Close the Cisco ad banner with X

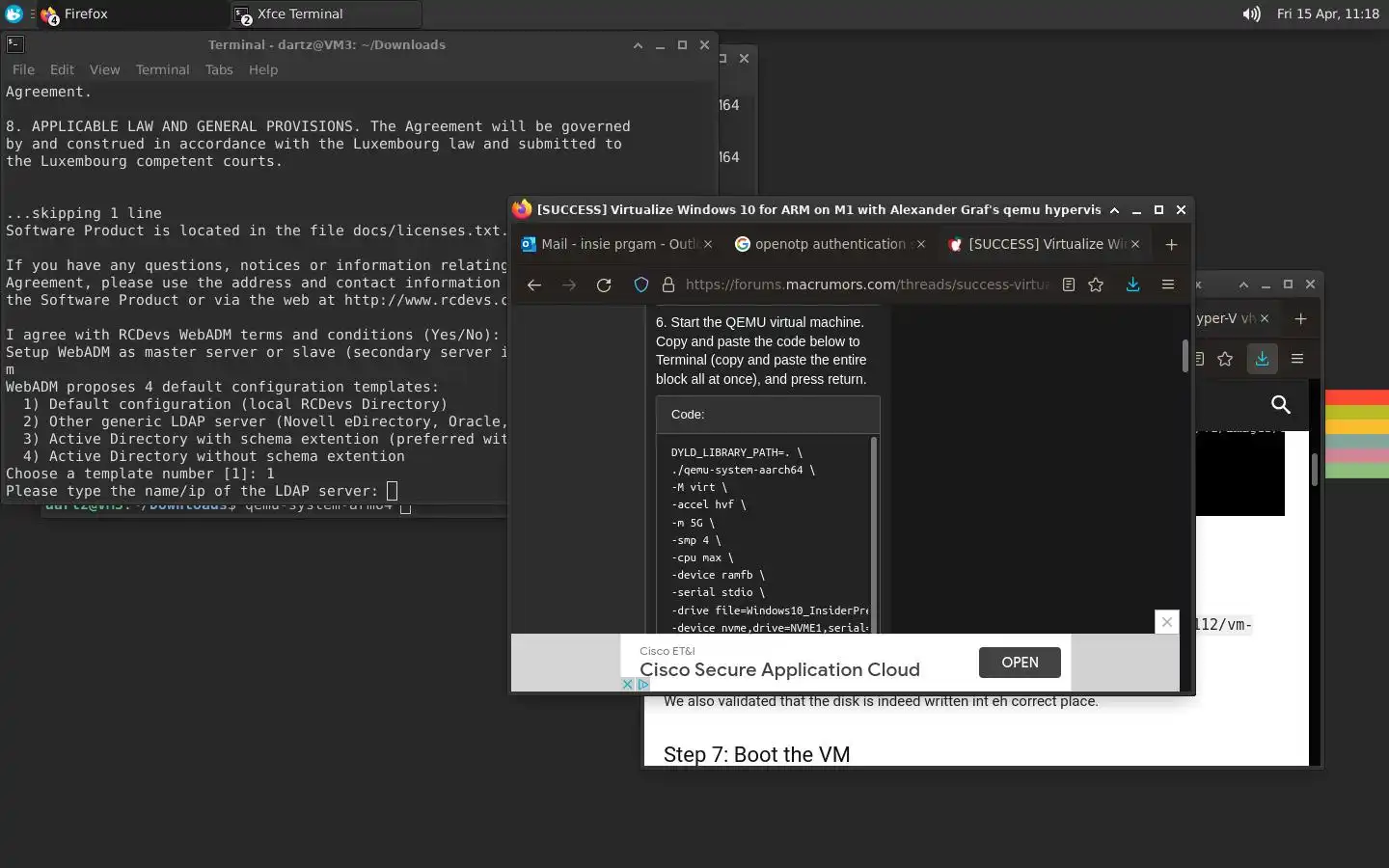[1167, 622]
